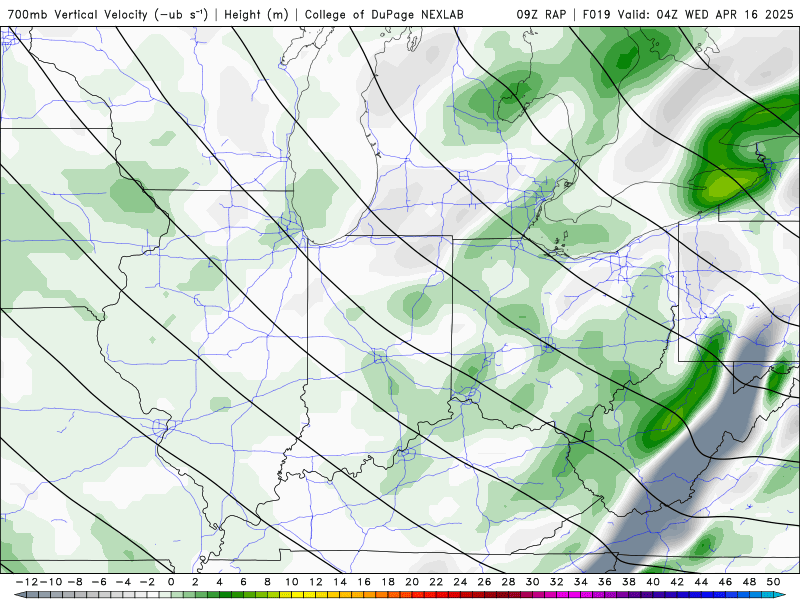Click the 30 colorbar number
Image resolution: width=800 pixels, height=600 pixels.
coord(533,582)
